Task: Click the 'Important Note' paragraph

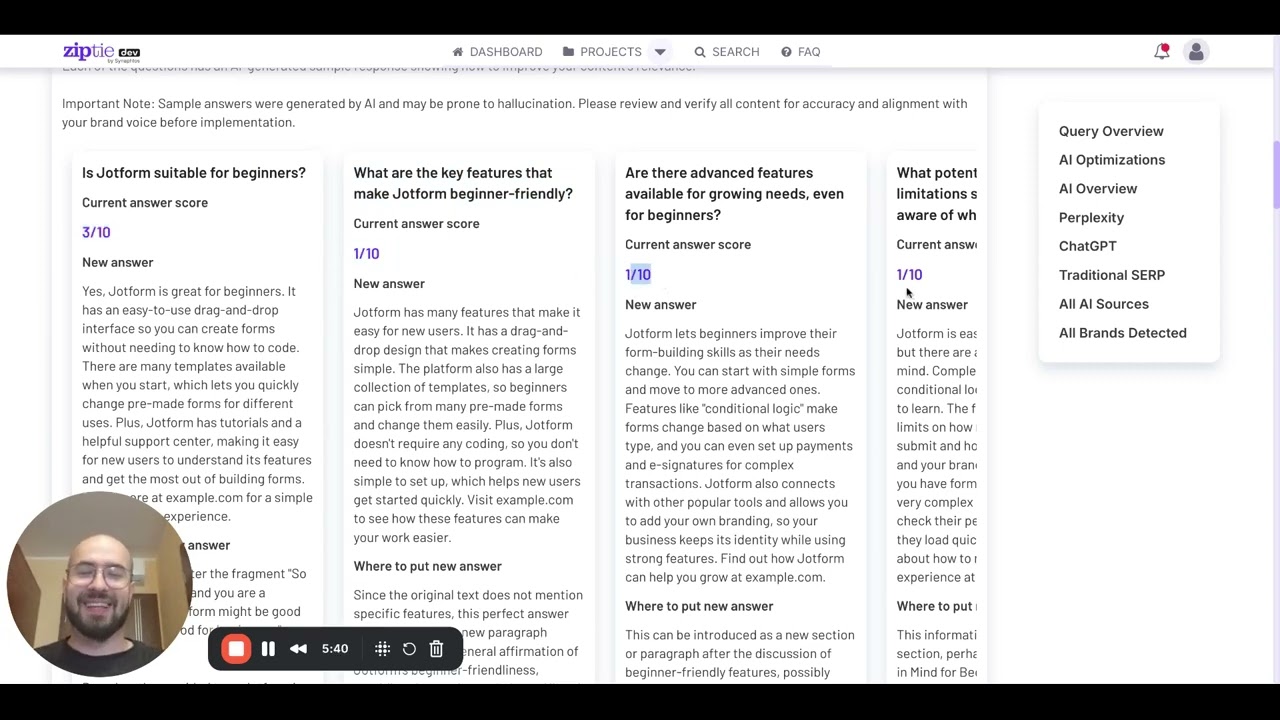Action: pos(514,113)
